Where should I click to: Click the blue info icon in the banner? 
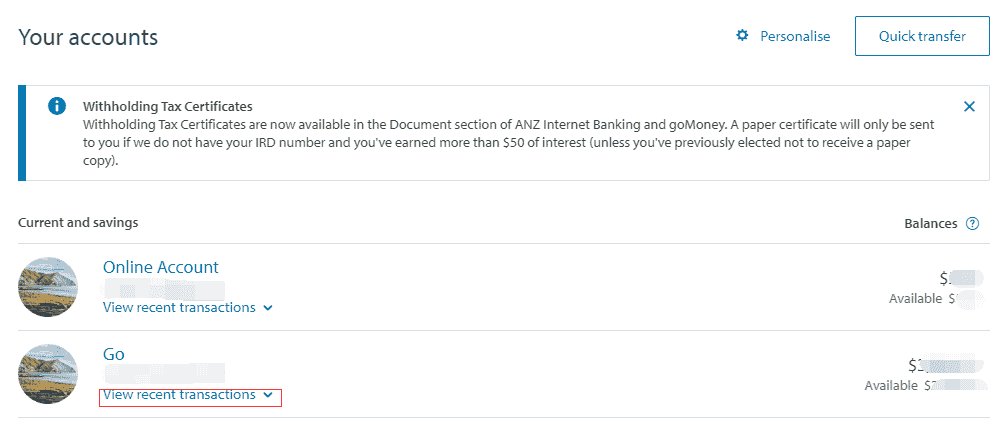[57, 106]
